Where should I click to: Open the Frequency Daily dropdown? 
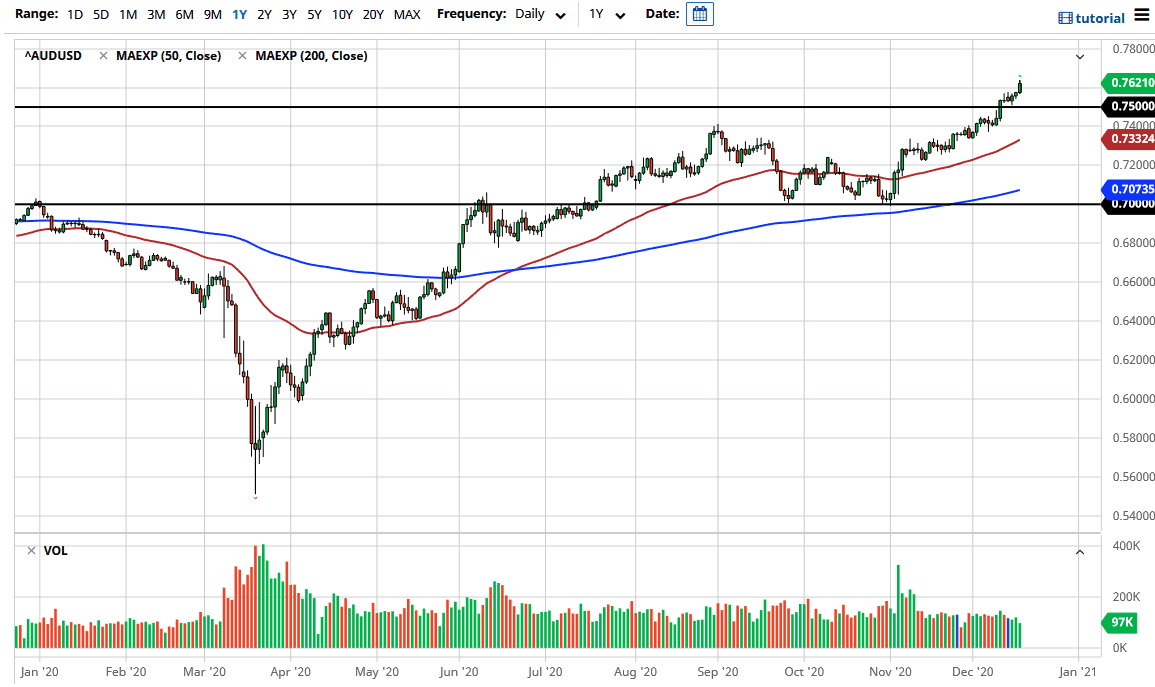pos(538,14)
